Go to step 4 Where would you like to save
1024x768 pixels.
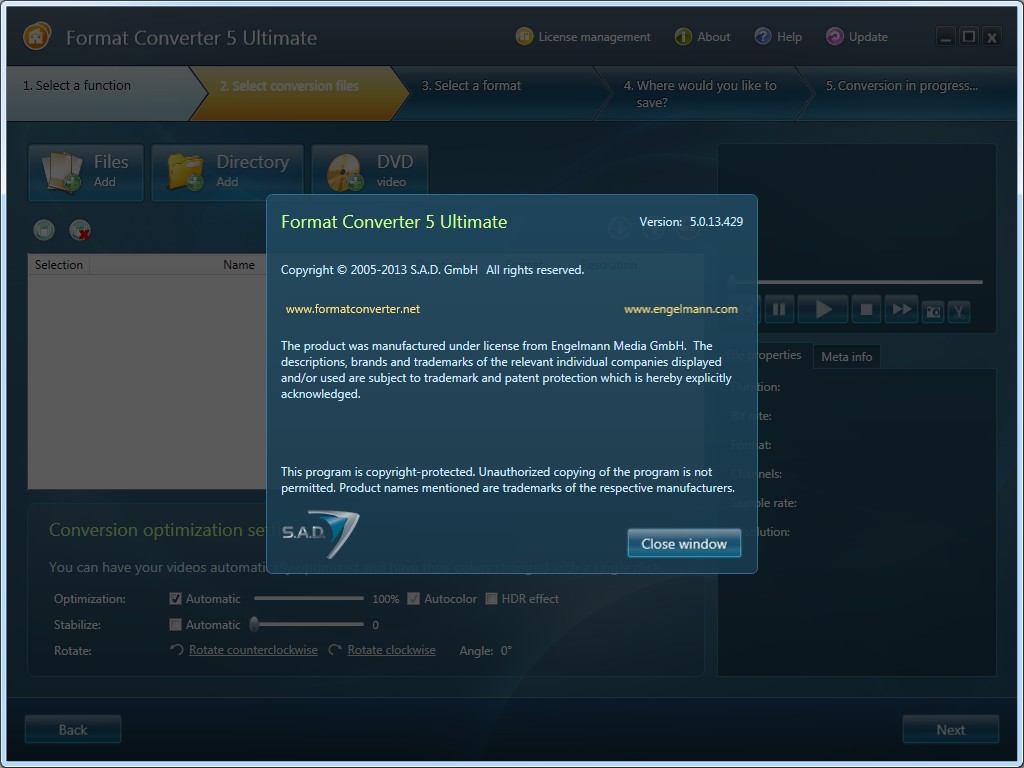coord(702,93)
